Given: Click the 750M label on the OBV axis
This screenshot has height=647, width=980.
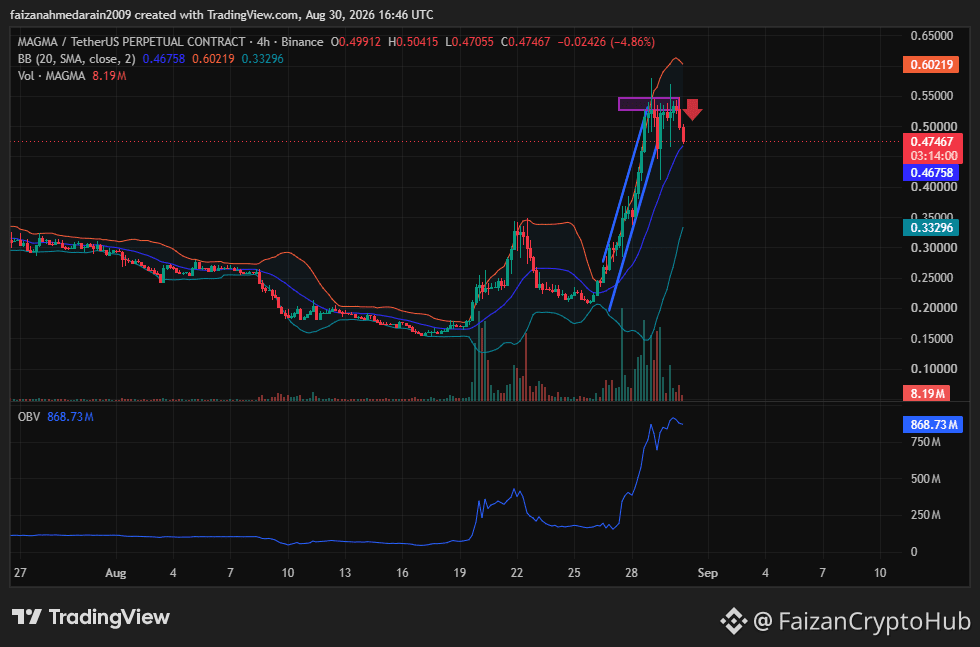Looking at the screenshot, I should click(x=926, y=442).
